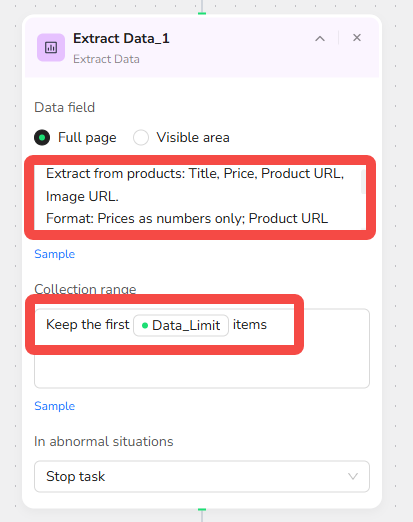This screenshot has height=522, width=413.
Task: Click the bottom green connector on the node
Action: (202, 509)
